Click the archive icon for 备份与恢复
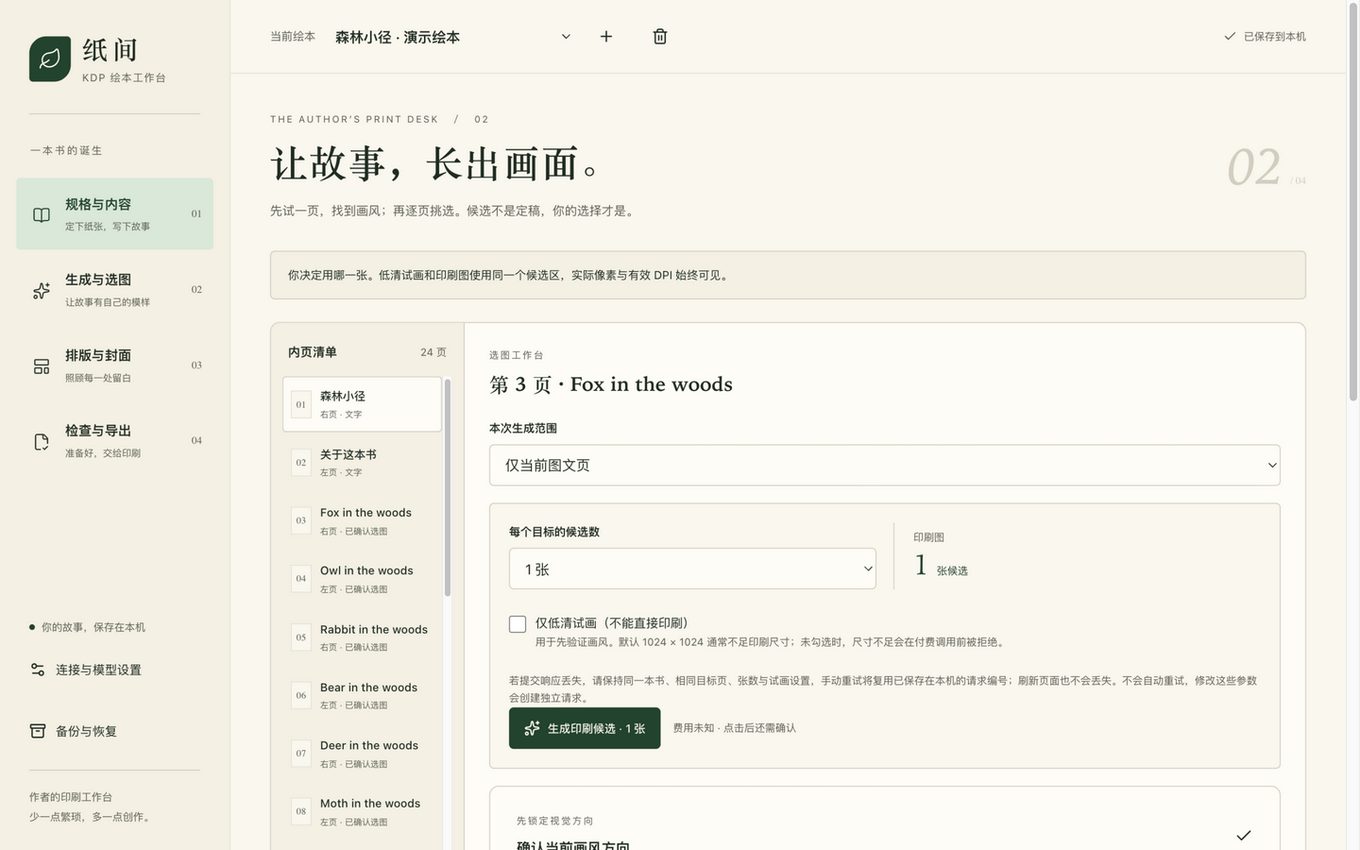Image resolution: width=1360 pixels, height=850 pixels. pos(38,731)
